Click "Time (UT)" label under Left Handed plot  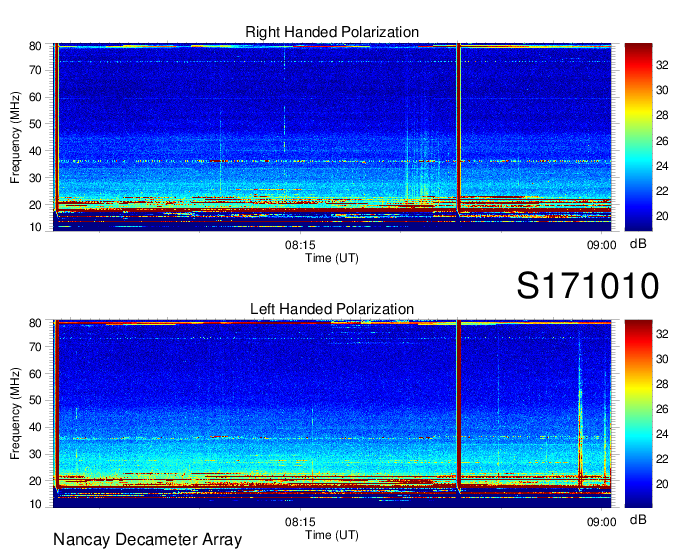tap(332, 535)
